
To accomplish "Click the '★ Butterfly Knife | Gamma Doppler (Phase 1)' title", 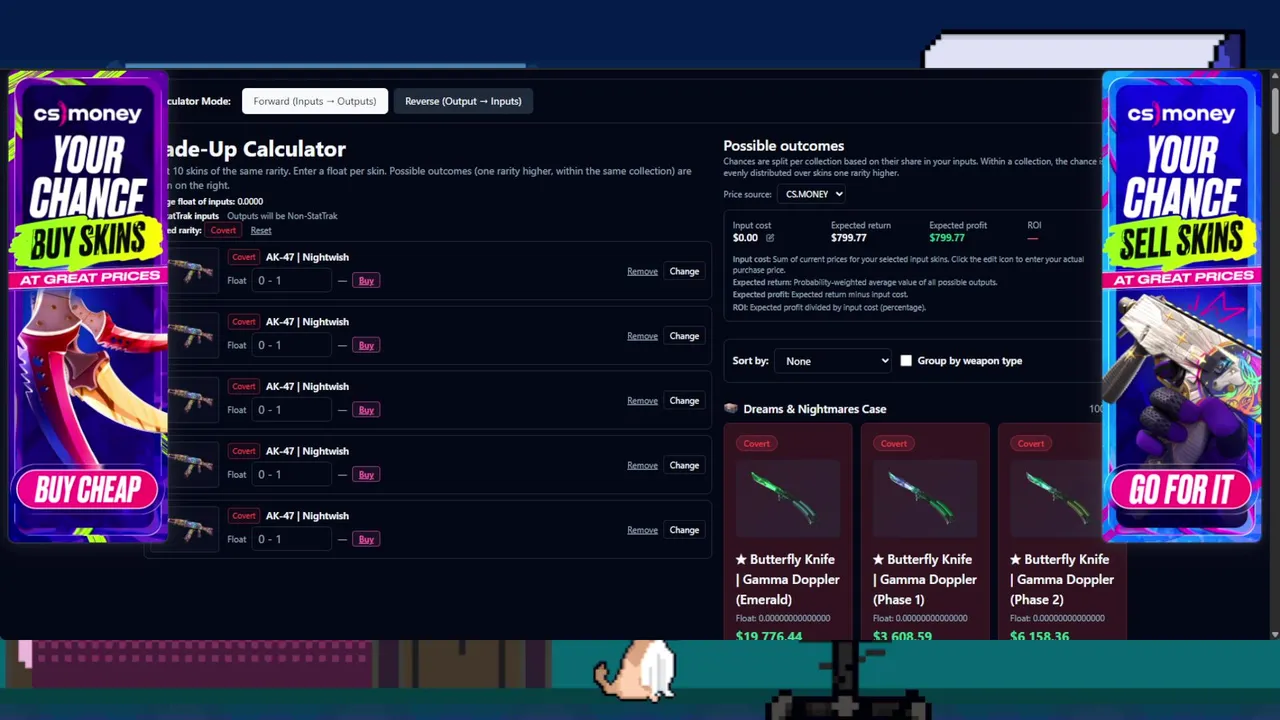I will (924, 579).
